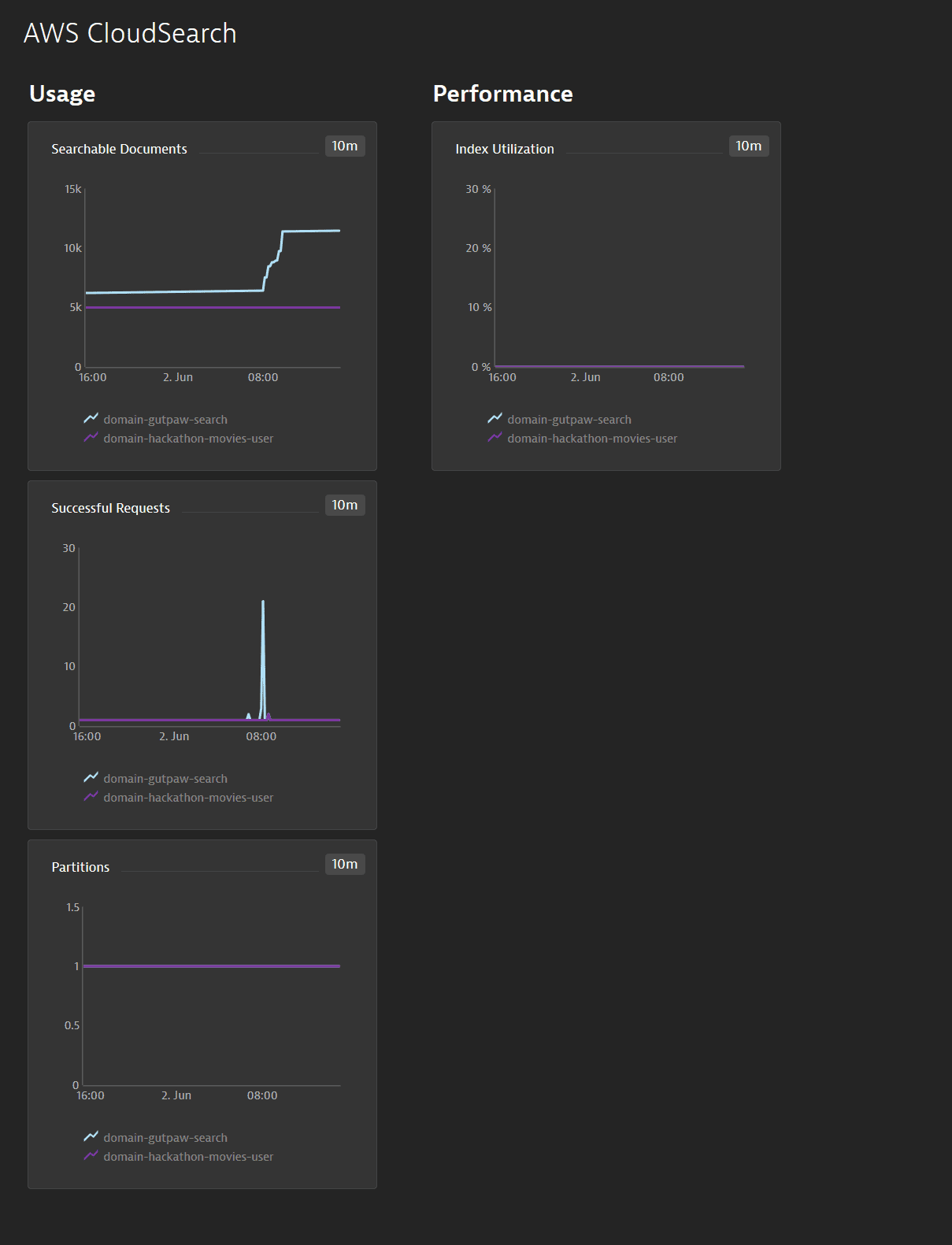Viewport: 952px width, 1245px height.
Task: Click the 10m badge on Searchable Documents
Action: pos(345,146)
